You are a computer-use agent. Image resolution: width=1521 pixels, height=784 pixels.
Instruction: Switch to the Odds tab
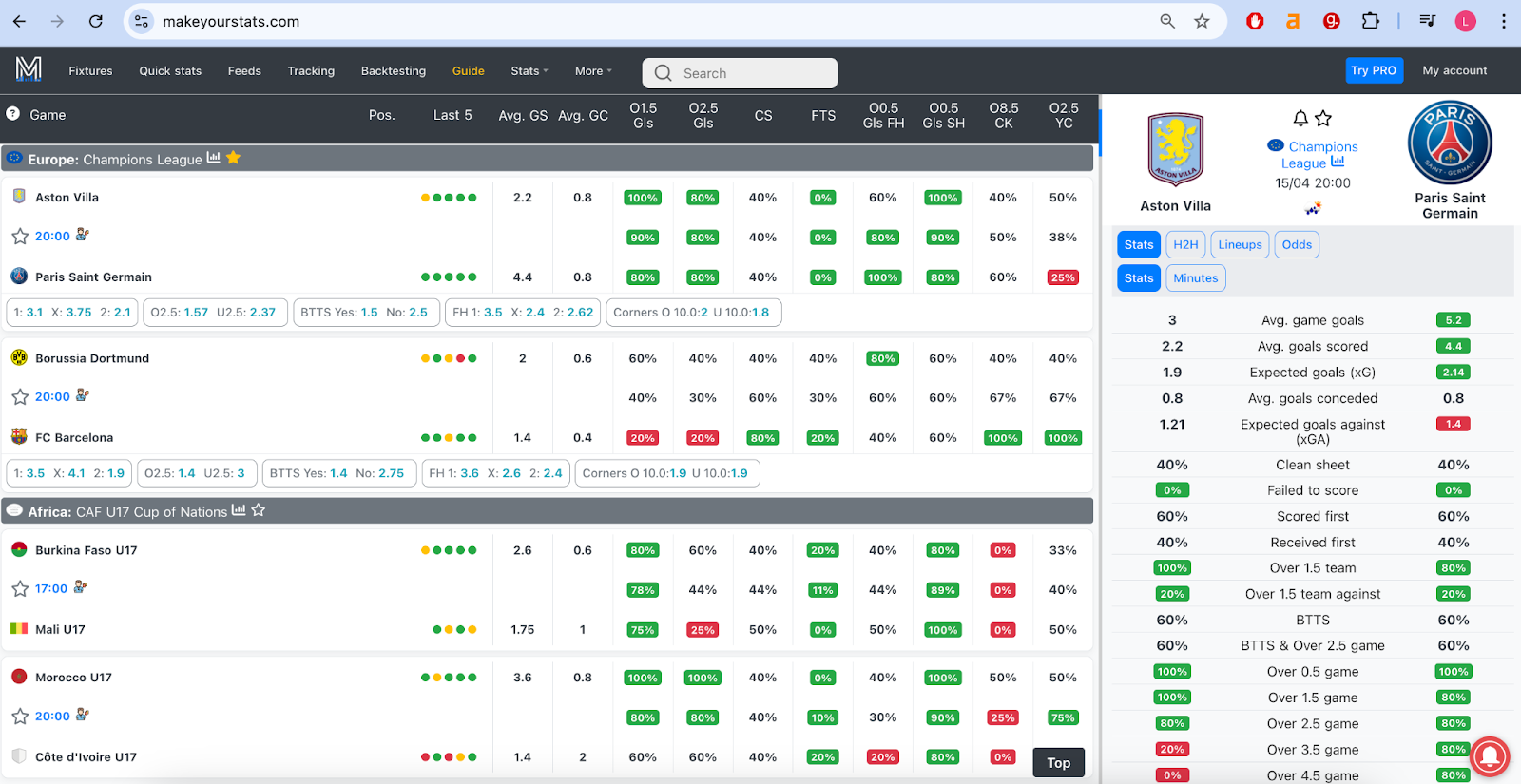[1297, 244]
